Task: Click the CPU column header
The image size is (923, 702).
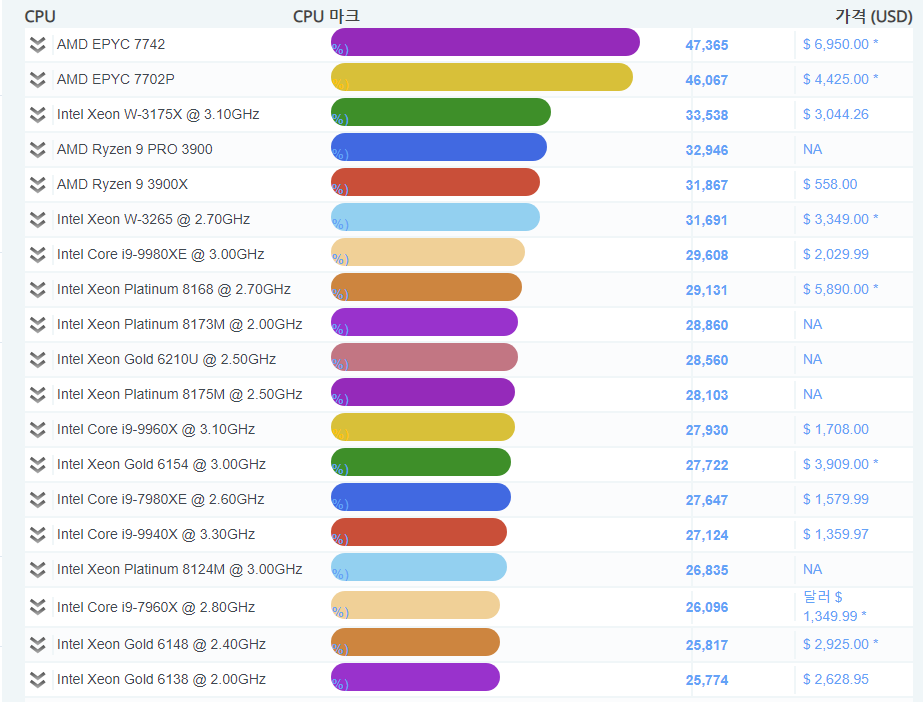Action: click(40, 16)
